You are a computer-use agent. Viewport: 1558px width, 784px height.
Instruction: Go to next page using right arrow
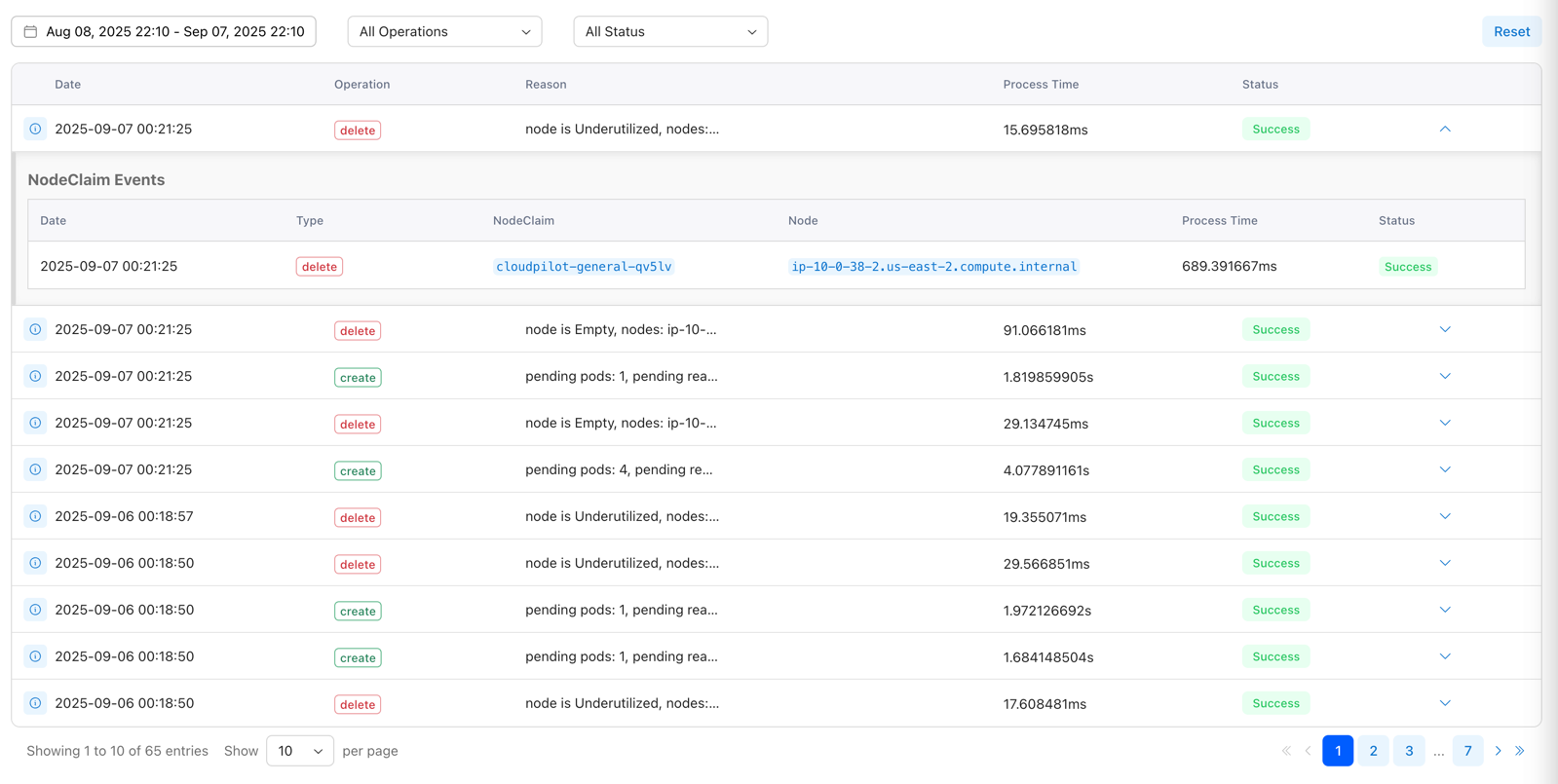tap(1499, 751)
